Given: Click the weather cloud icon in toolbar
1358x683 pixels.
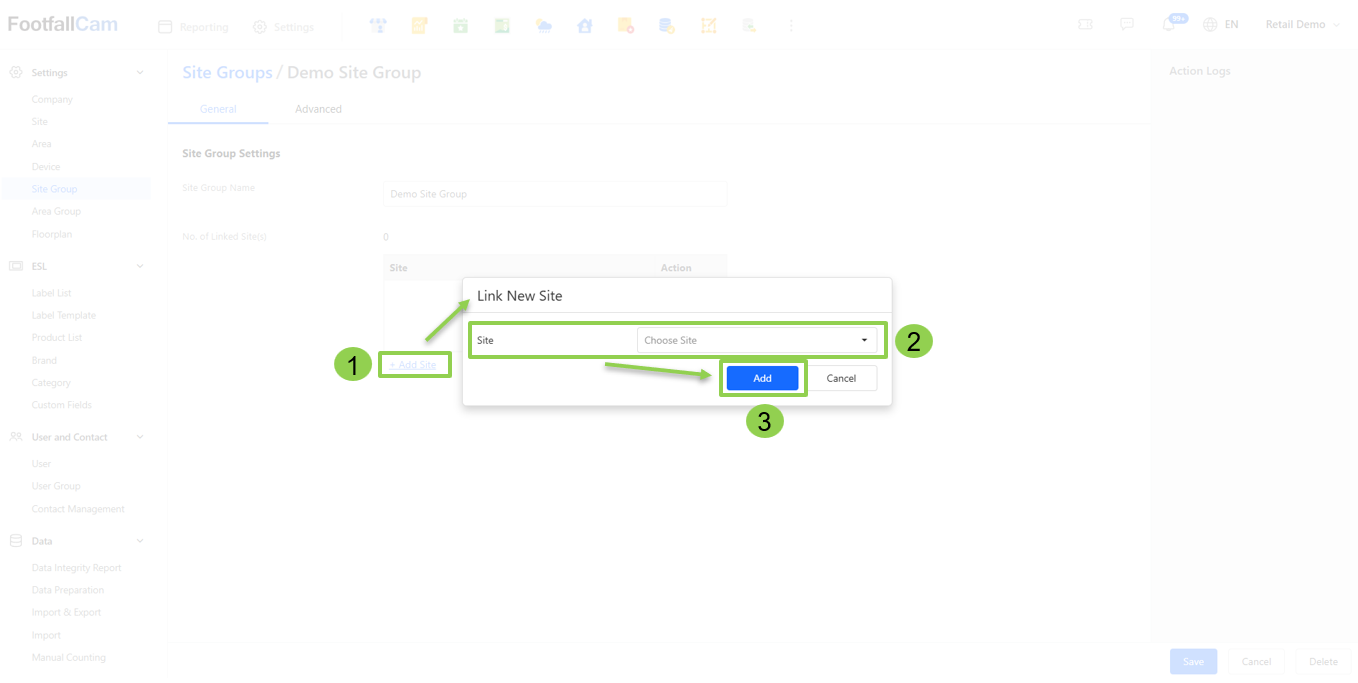Looking at the screenshot, I should click(x=543, y=26).
